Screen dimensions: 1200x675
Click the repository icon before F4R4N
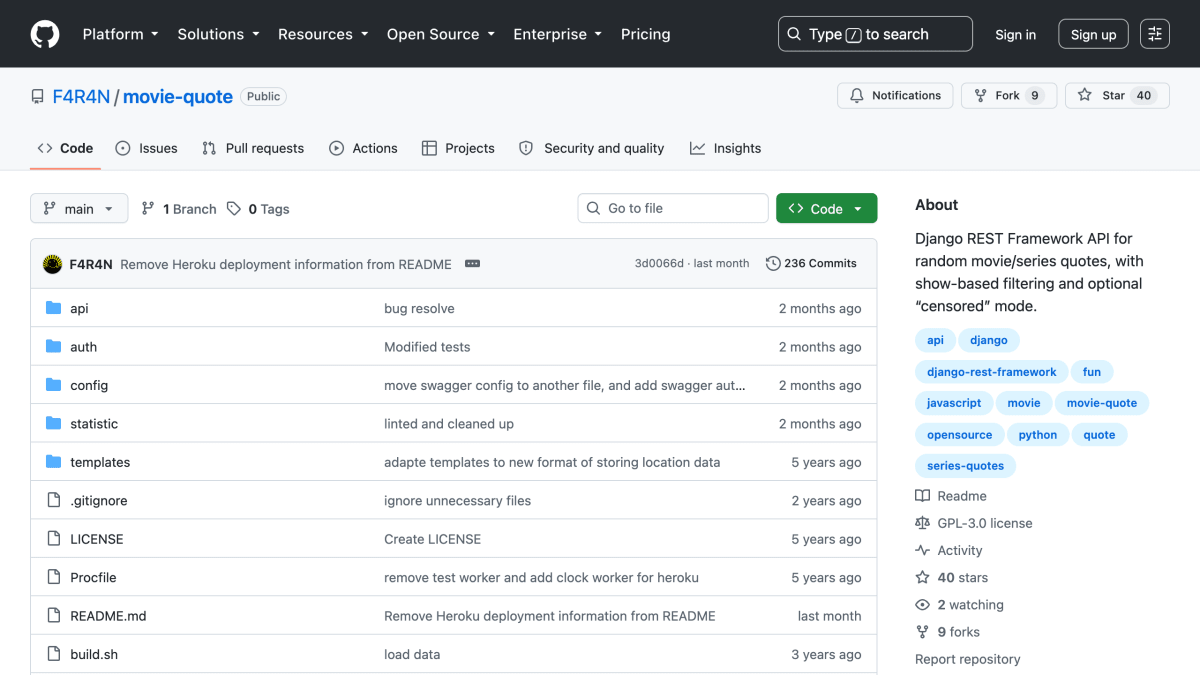click(38, 97)
